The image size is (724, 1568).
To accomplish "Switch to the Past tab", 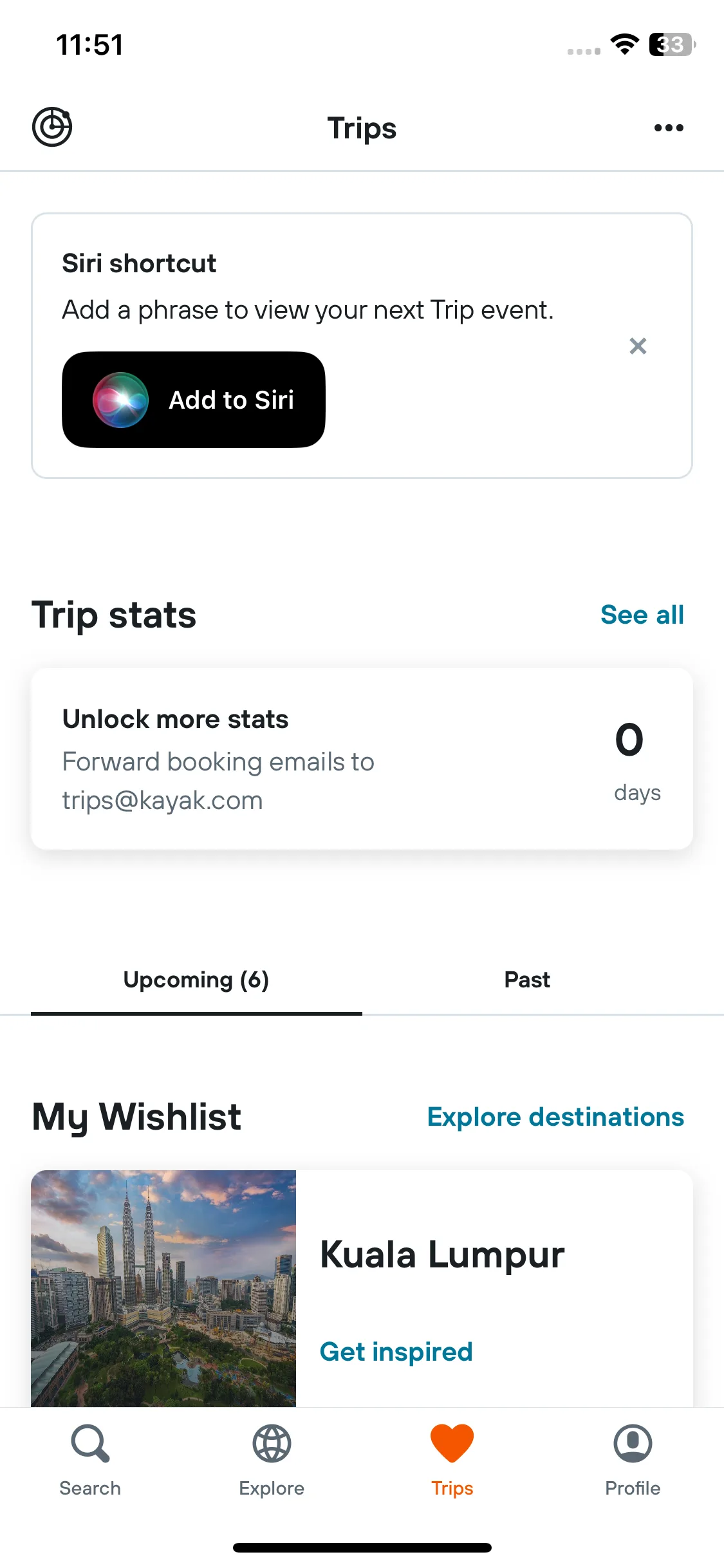I will (x=527, y=980).
